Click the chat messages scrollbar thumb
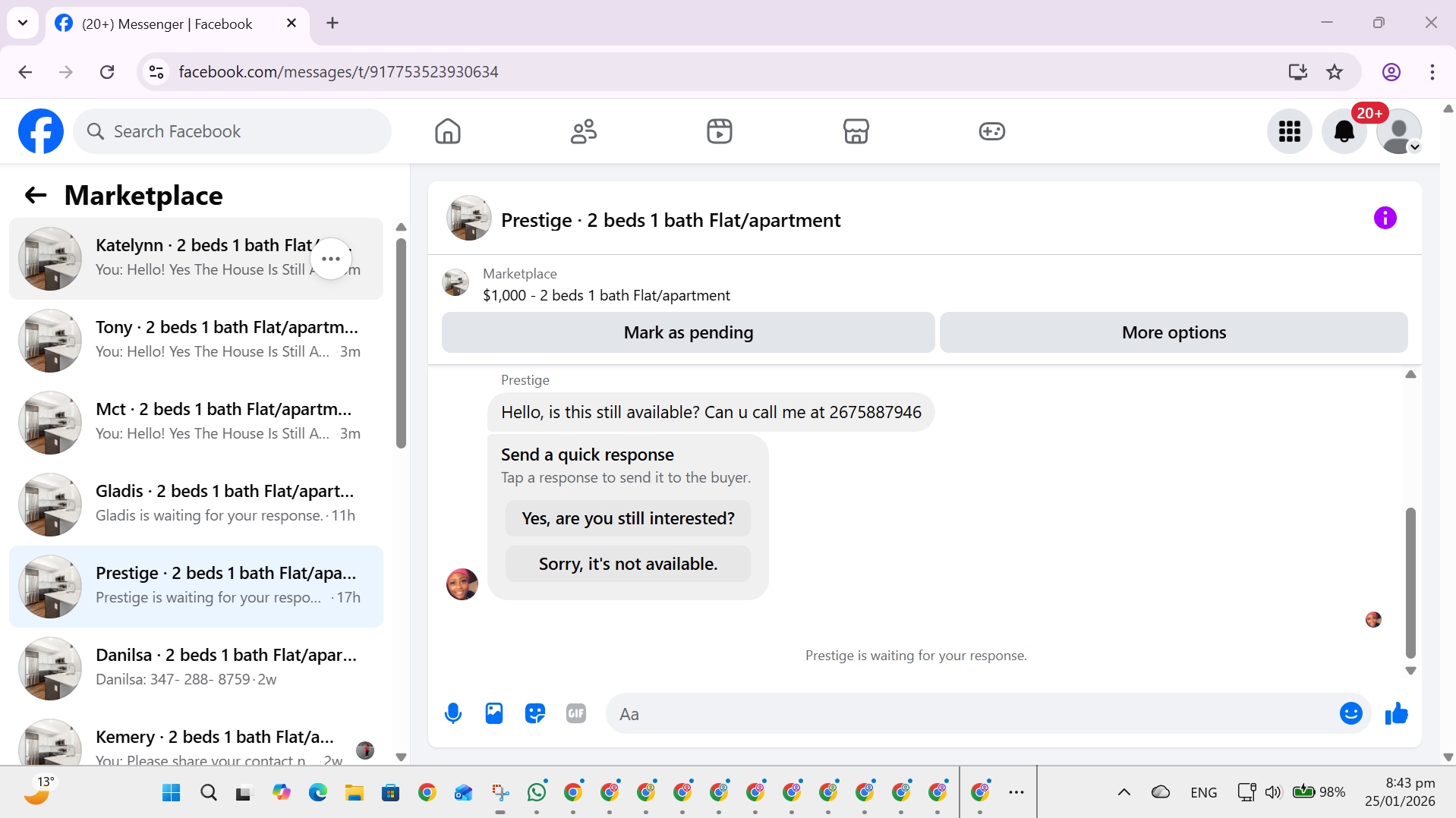 click(x=1410, y=583)
